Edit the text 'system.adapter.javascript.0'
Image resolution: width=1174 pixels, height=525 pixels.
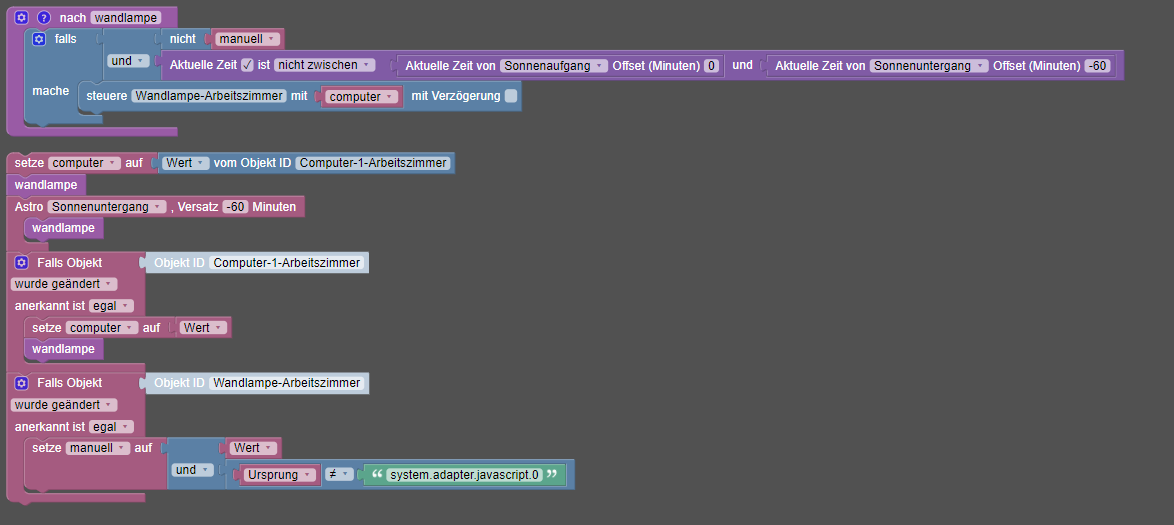pyautogui.click(x=464, y=474)
